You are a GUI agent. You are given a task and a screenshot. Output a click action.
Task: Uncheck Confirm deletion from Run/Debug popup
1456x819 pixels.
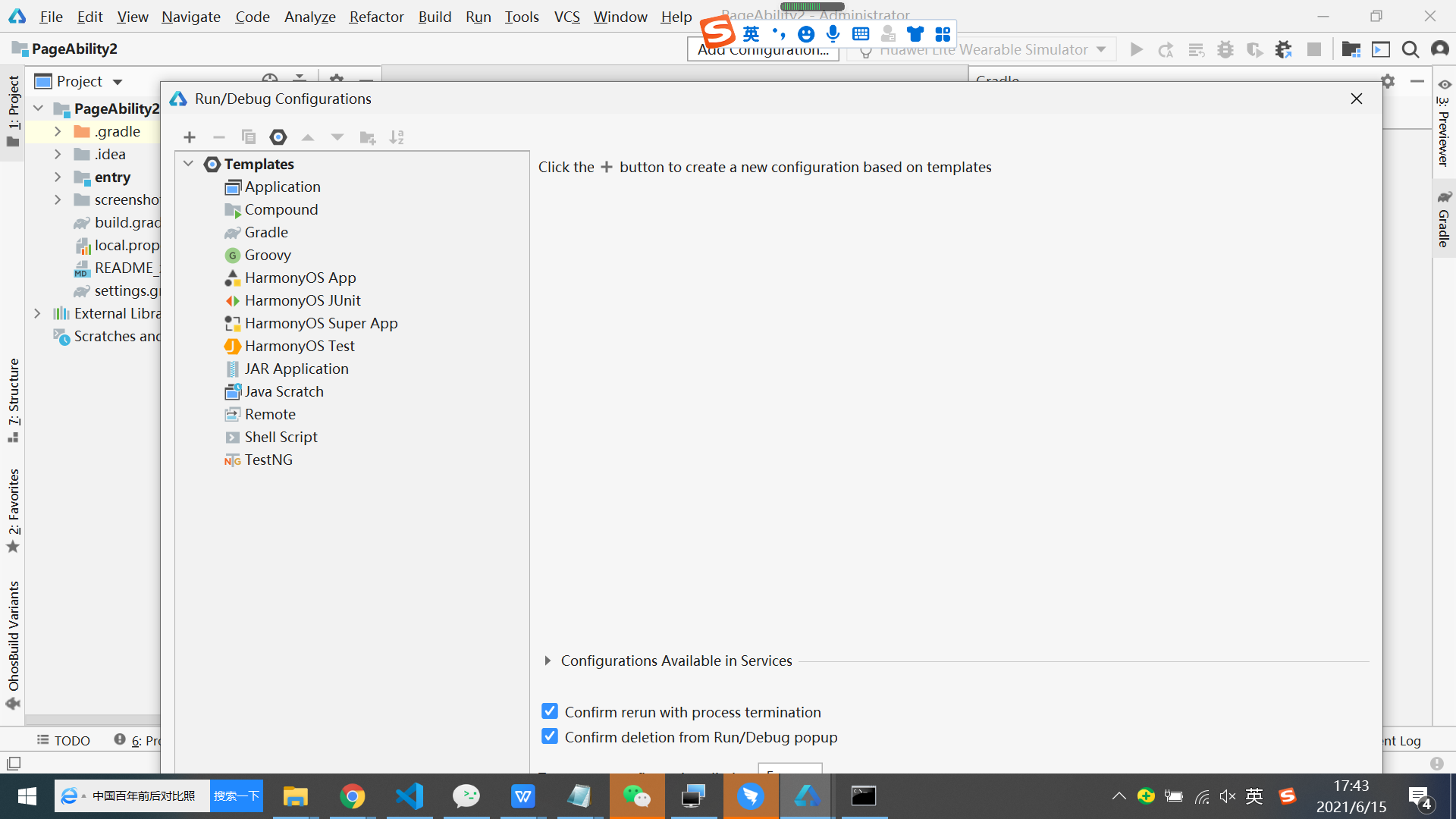550,736
